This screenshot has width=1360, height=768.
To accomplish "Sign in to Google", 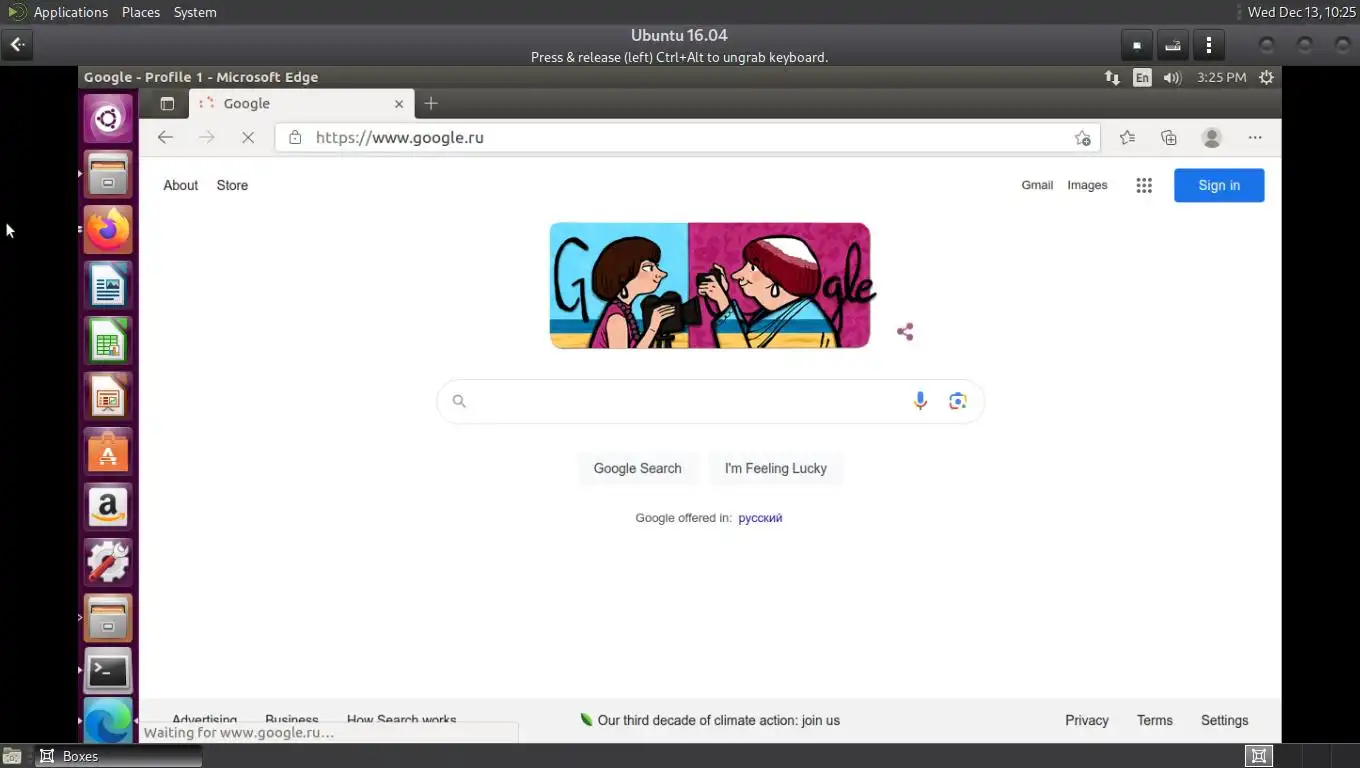I will pos(1219,185).
